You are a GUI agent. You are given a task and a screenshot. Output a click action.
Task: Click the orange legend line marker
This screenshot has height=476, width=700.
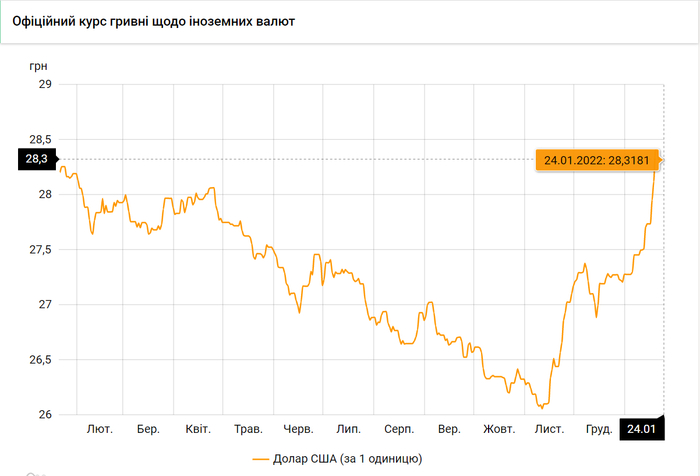click(x=263, y=458)
